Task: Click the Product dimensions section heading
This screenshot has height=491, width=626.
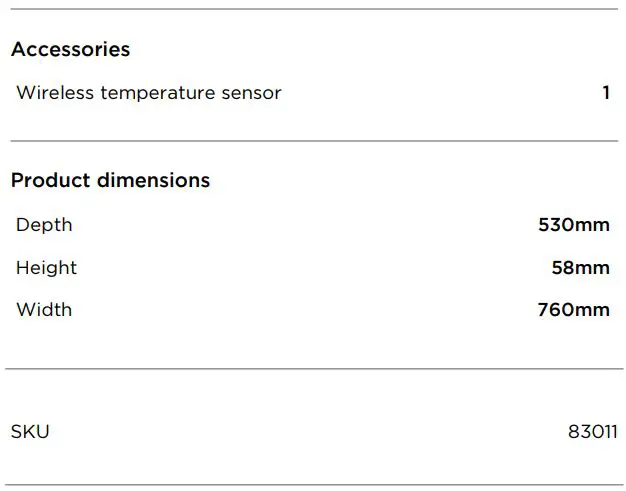Action: 110,180
